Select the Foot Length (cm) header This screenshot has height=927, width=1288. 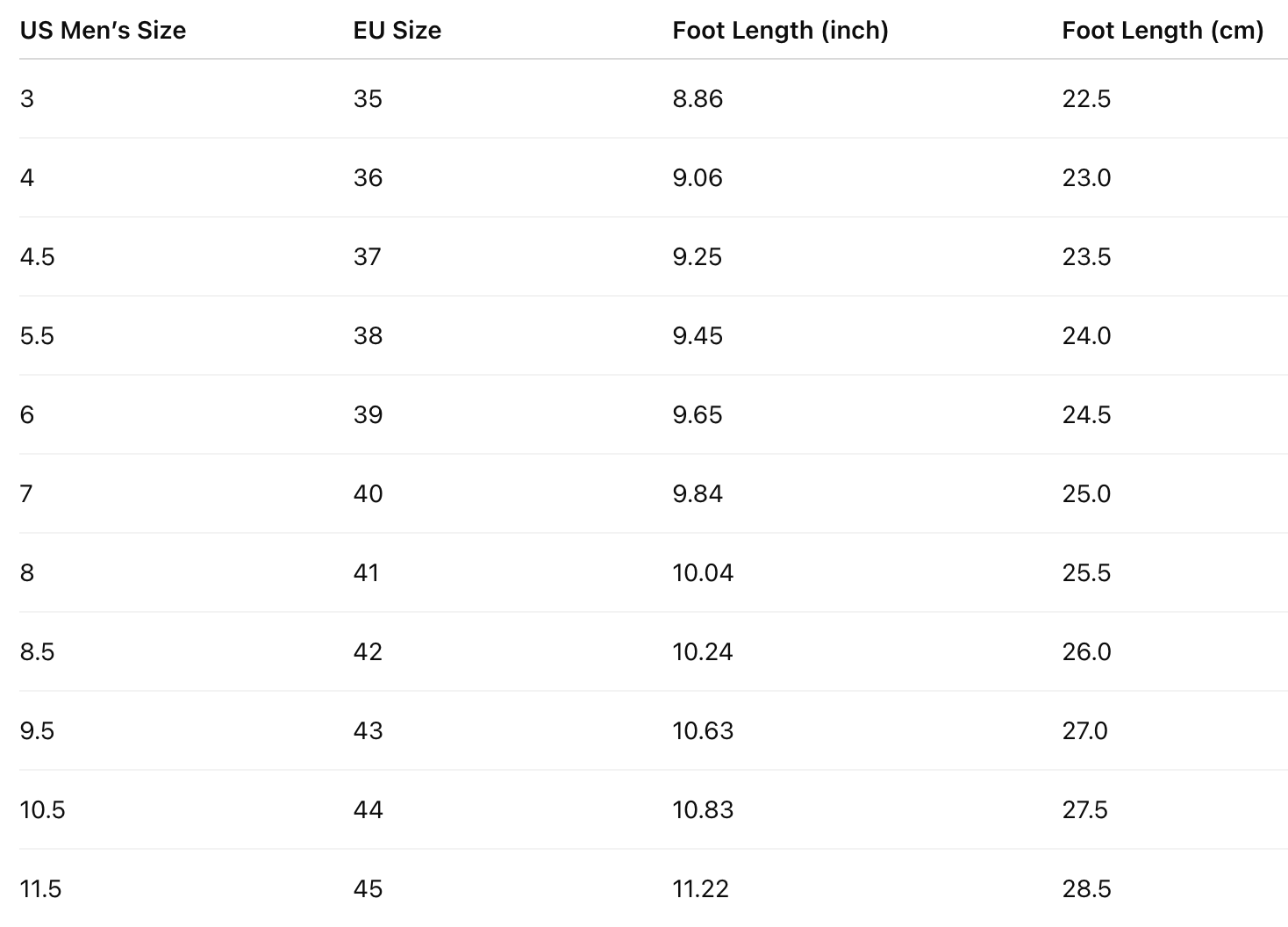(1162, 31)
